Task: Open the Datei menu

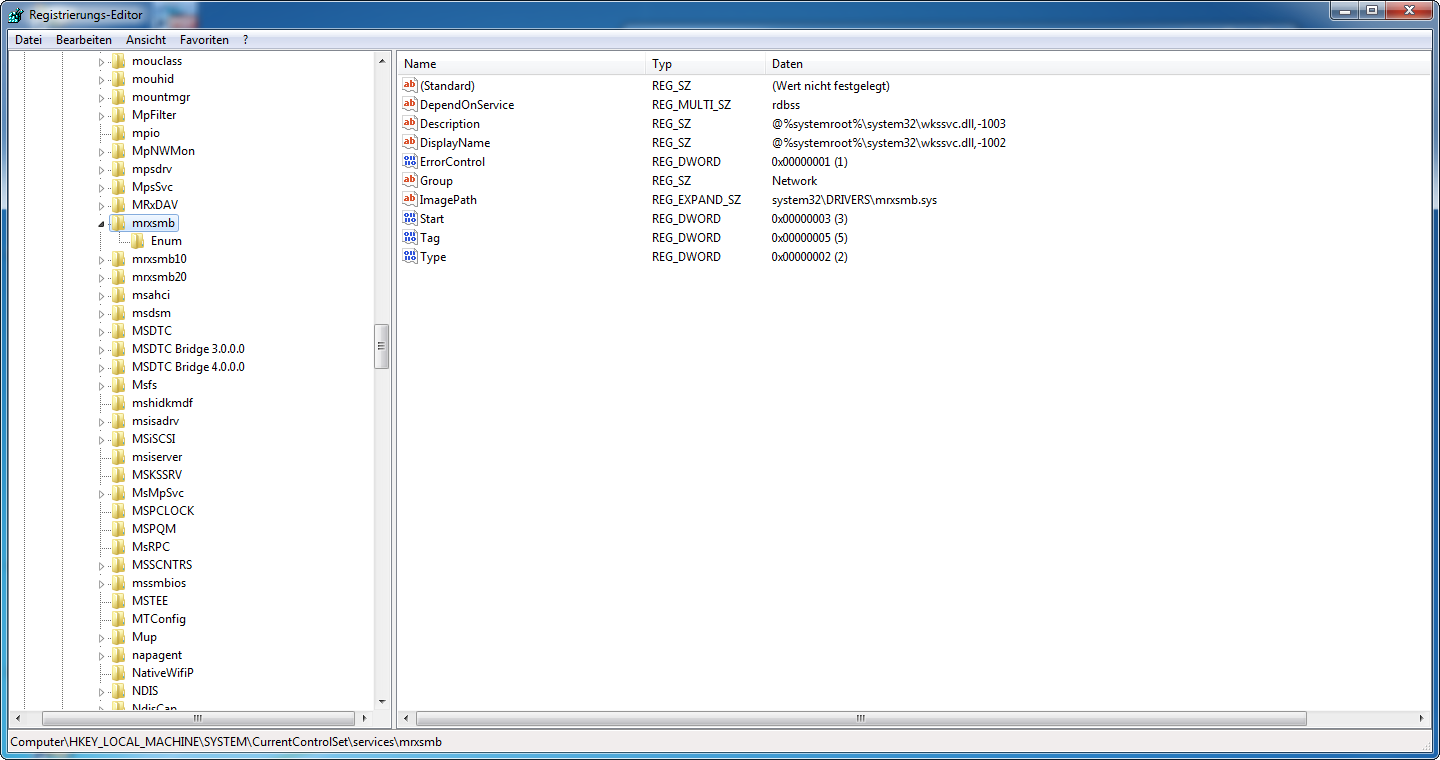Action: 28,40
